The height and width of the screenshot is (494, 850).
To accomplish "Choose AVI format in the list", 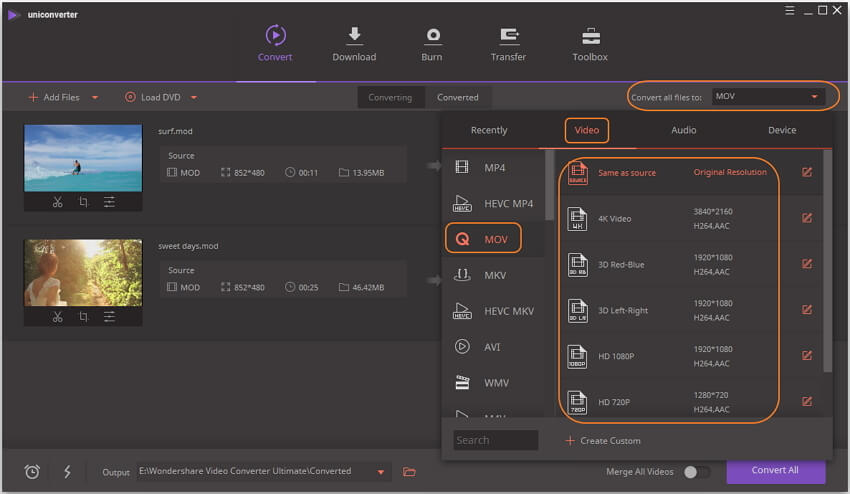I will tap(493, 347).
